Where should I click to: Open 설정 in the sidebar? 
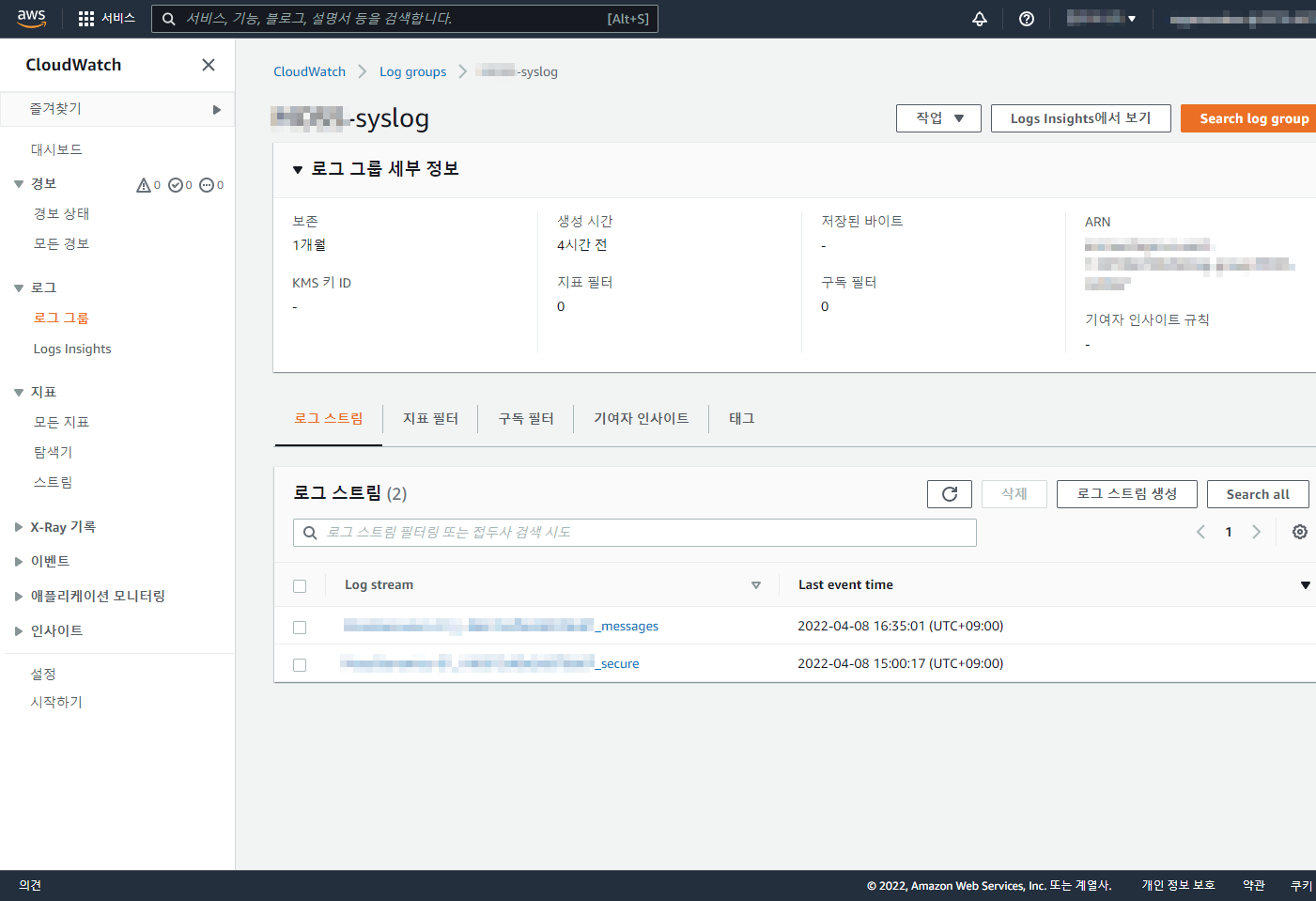click(43, 674)
